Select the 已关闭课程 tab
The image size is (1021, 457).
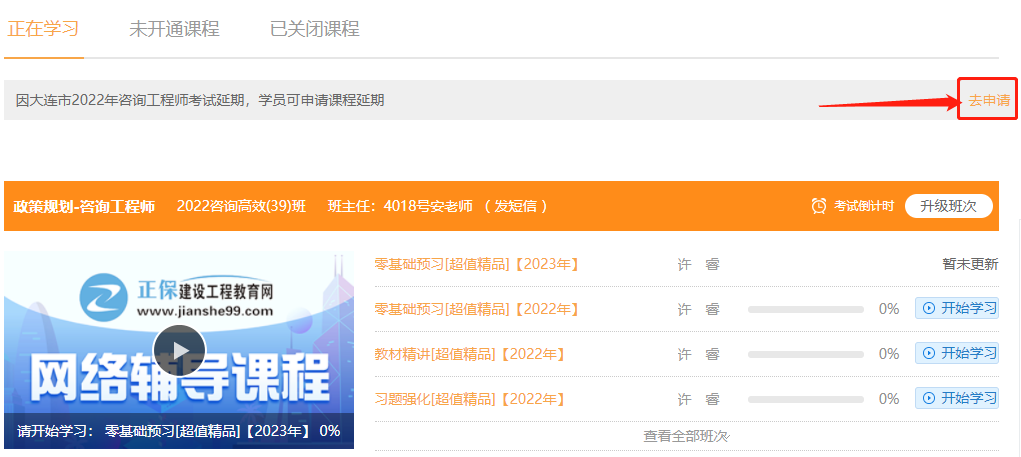tap(314, 29)
